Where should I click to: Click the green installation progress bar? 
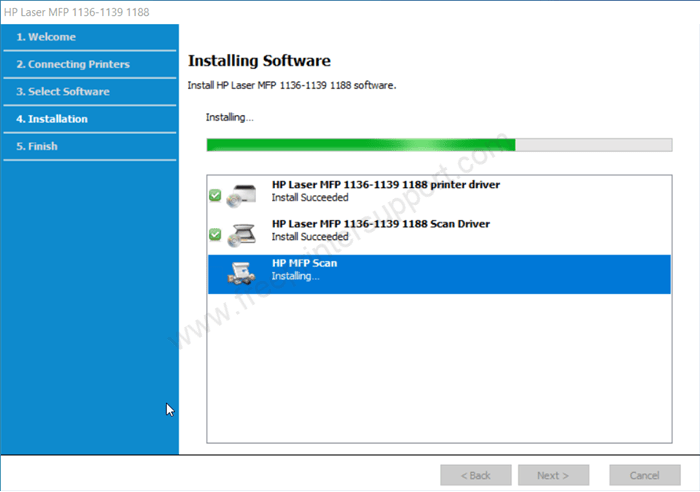click(x=439, y=145)
